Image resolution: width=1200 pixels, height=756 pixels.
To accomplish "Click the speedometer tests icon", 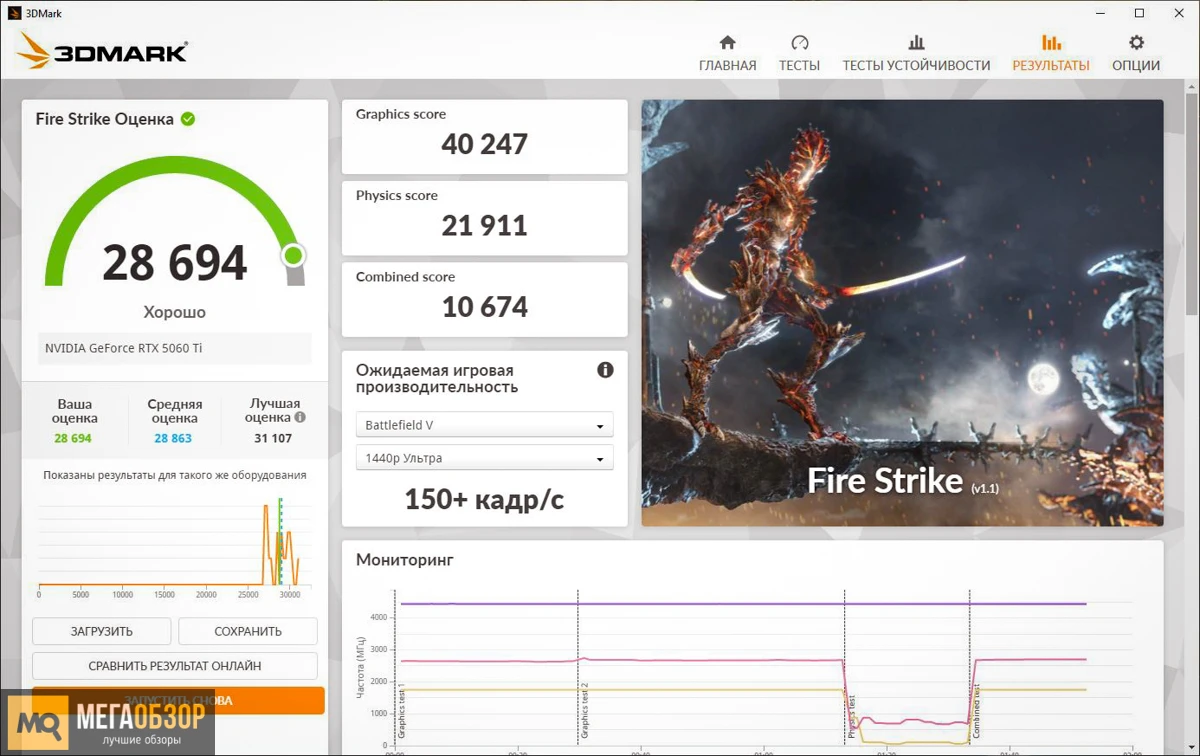I will click(800, 43).
